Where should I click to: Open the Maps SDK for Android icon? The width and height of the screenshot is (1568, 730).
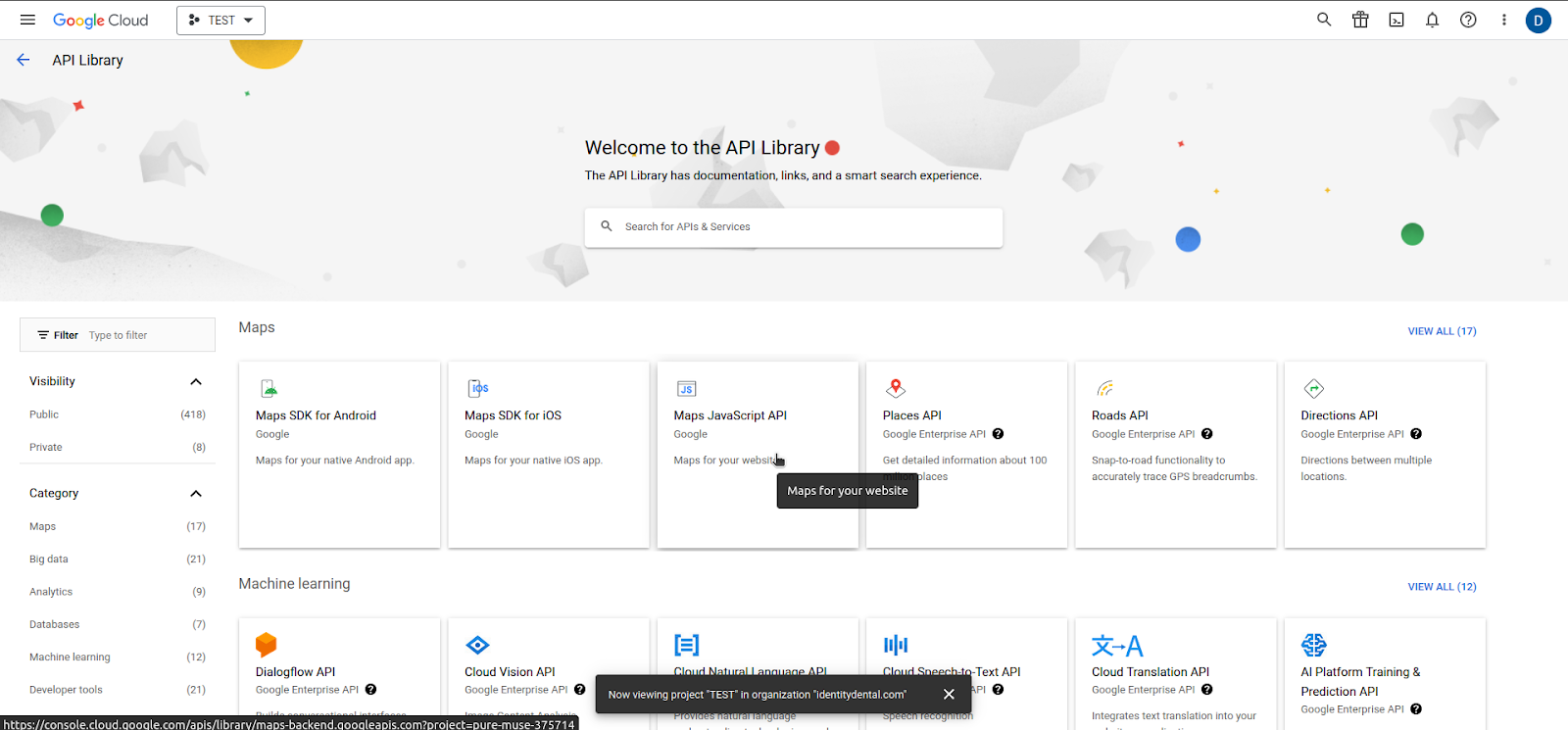tap(269, 388)
